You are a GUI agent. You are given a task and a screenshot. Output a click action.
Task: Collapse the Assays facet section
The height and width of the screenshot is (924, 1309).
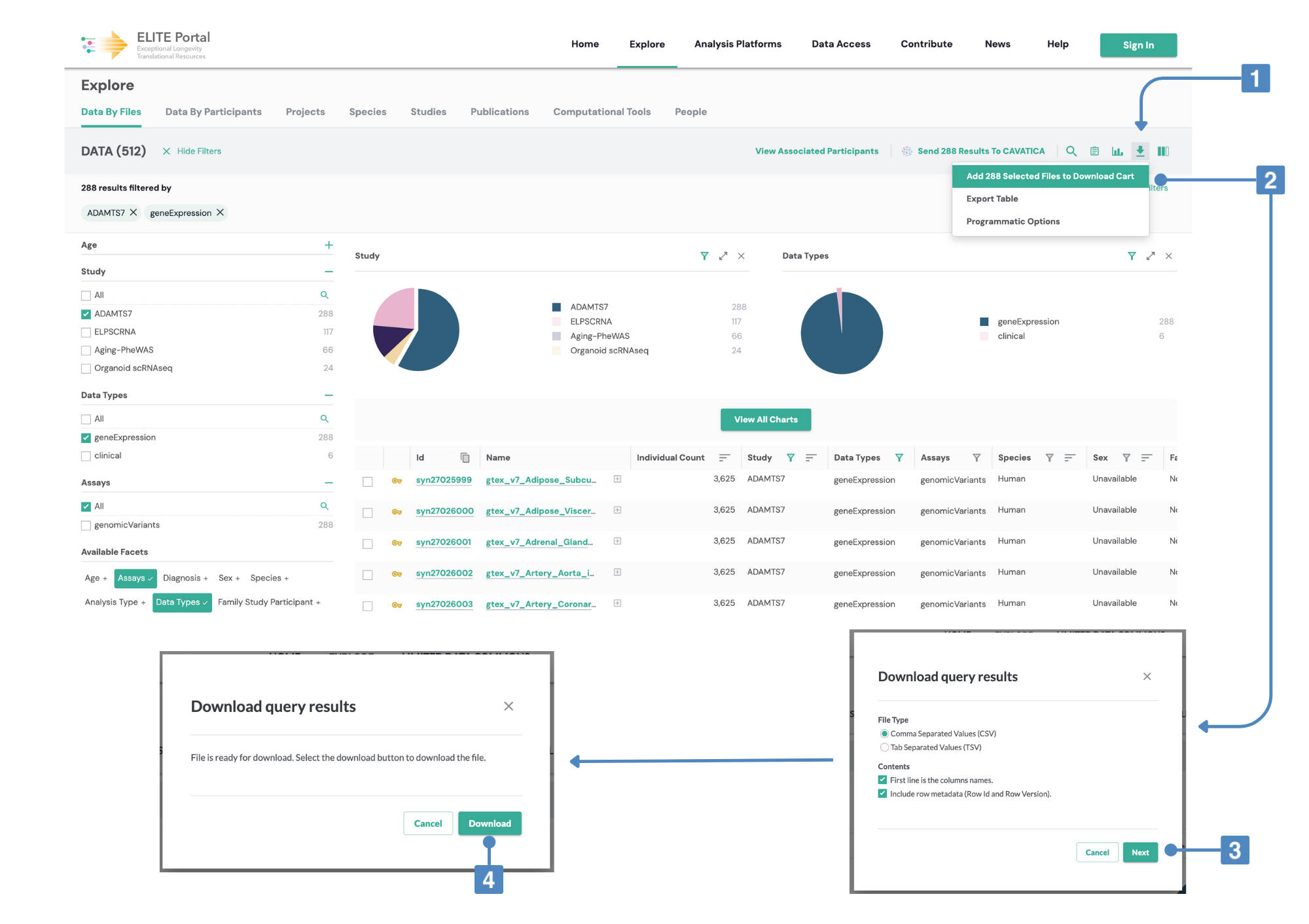point(329,483)
